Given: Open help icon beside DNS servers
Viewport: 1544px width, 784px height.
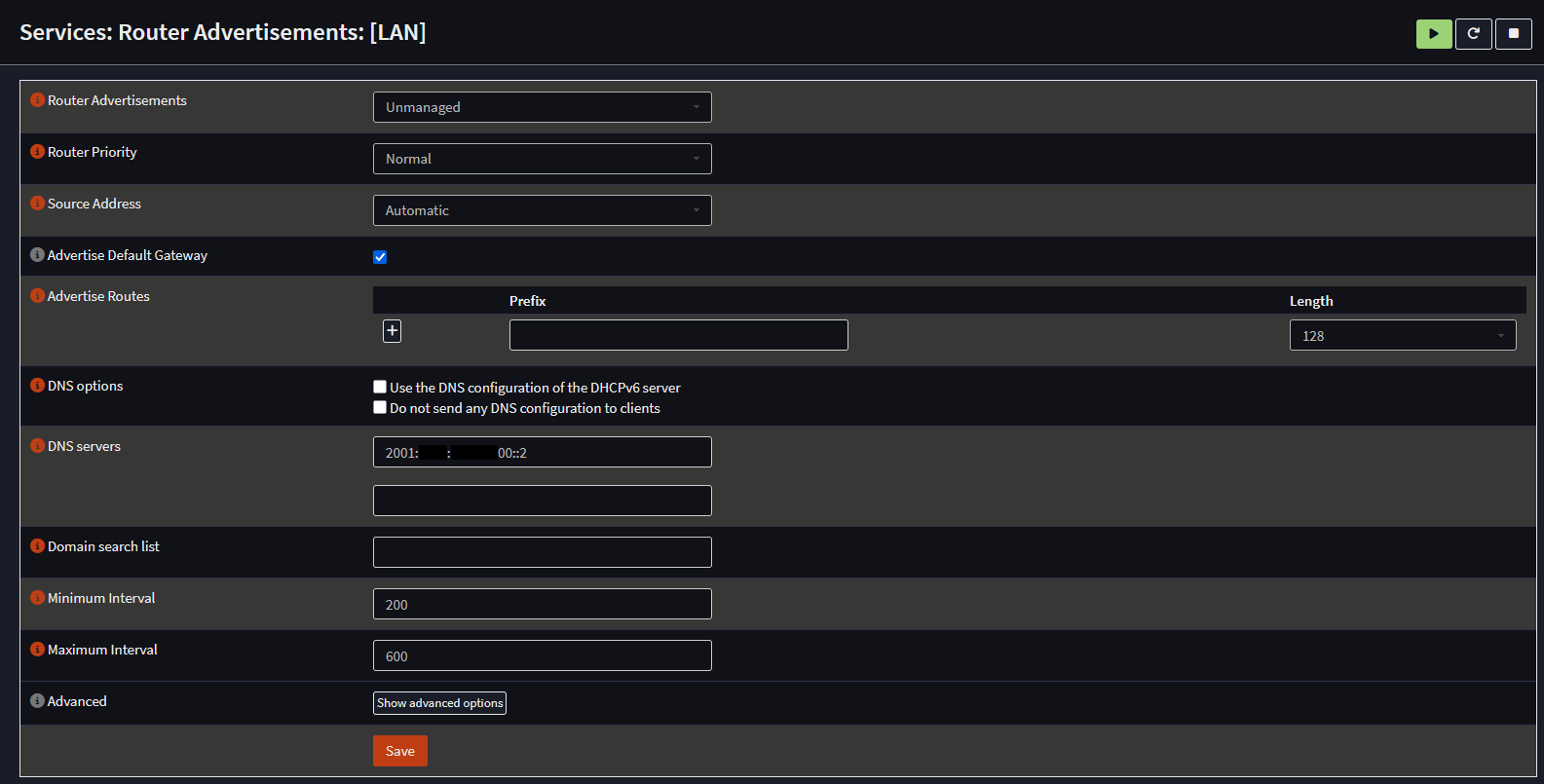Looking at the screenshot, I should (x=37, y=446).
